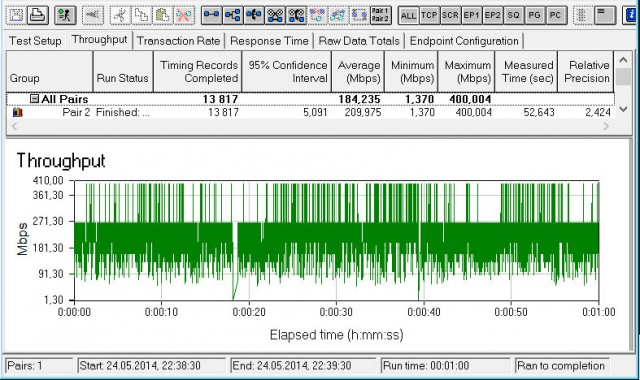
Task: Click the Throughput chart title
Action: tap(61, 161)
